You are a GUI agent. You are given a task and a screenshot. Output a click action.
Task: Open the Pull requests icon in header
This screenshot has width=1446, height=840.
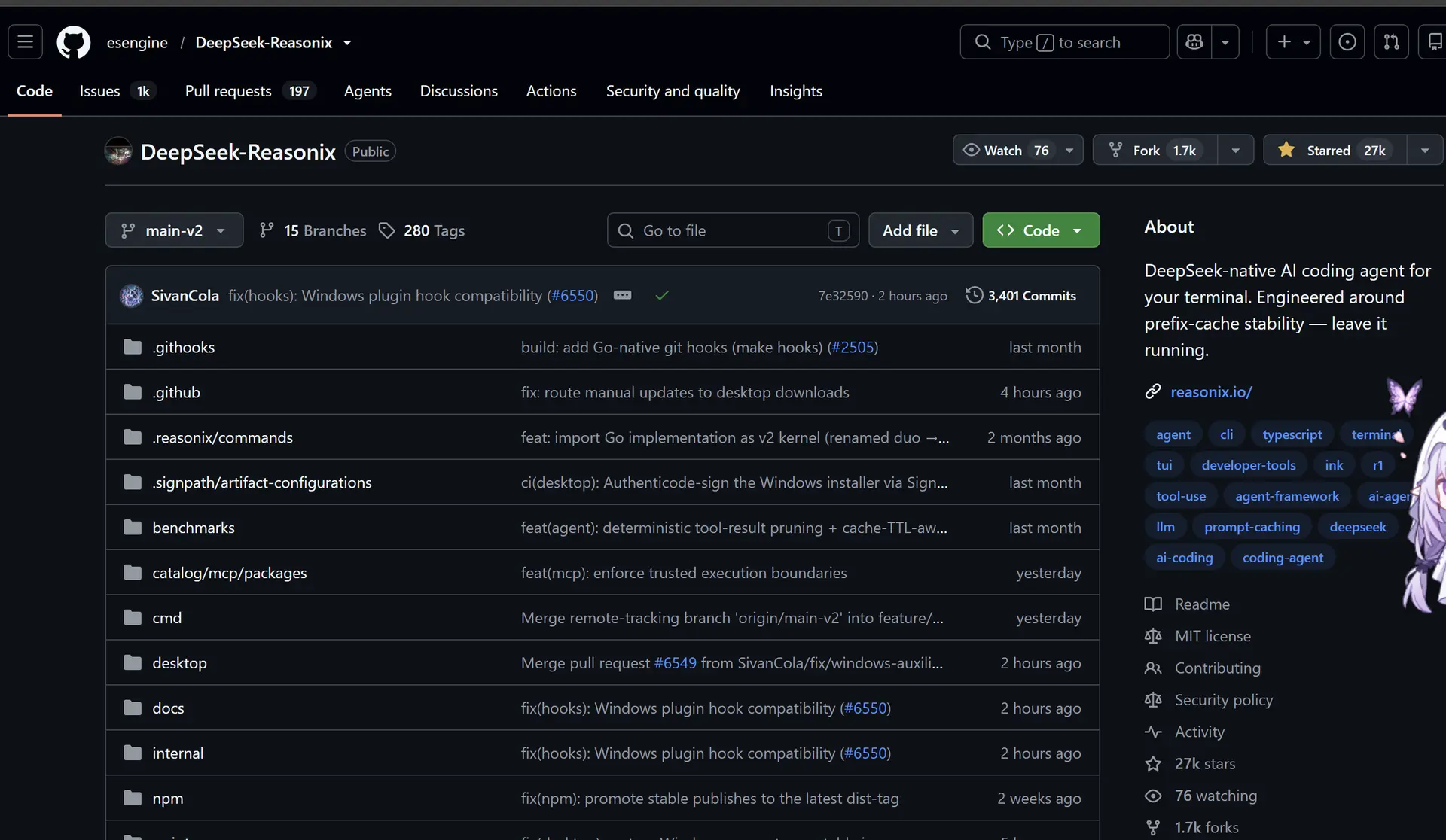[1392, 42]
